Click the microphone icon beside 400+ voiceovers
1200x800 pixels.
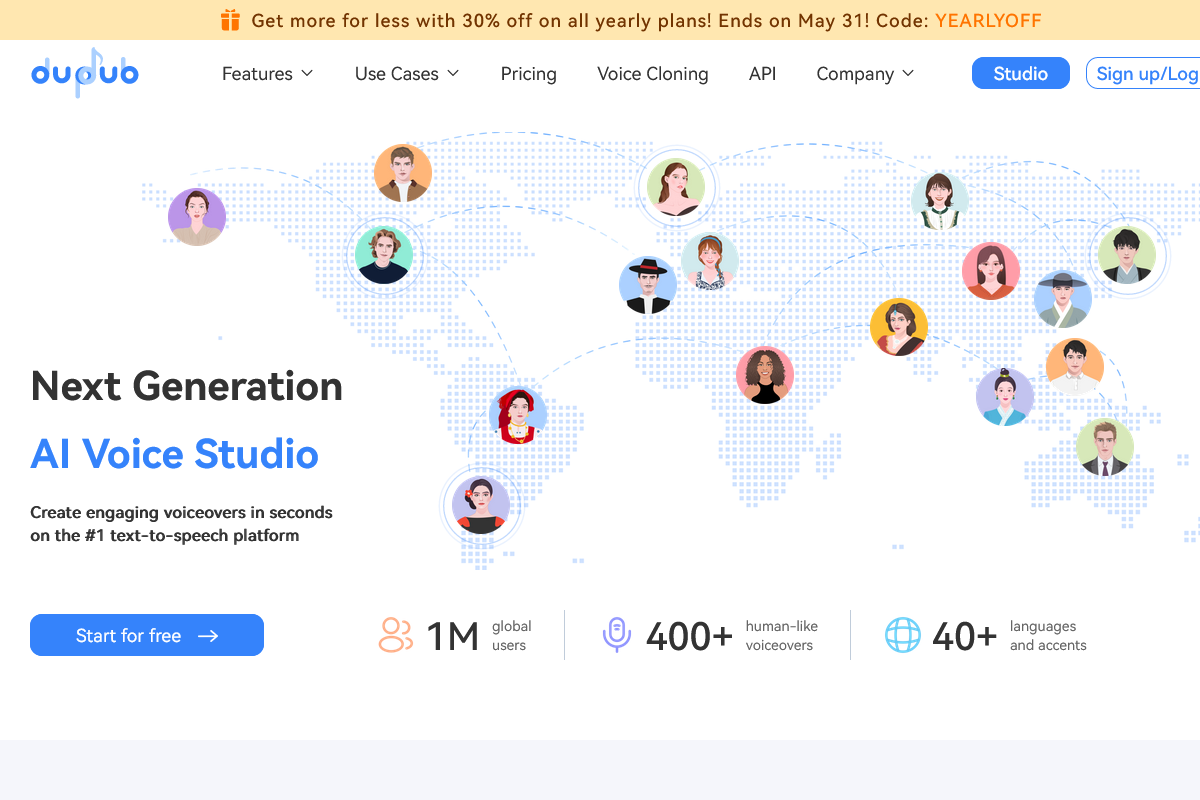click(617, 634)
